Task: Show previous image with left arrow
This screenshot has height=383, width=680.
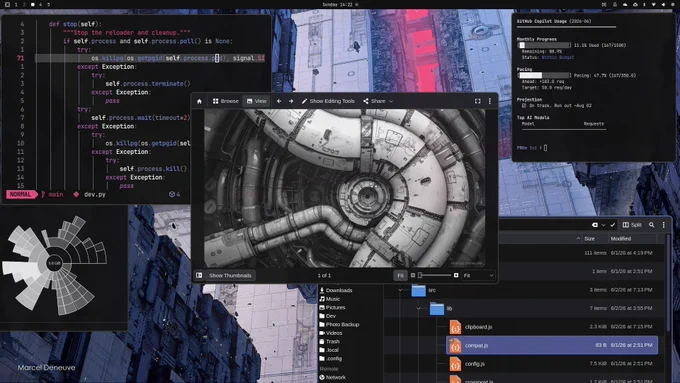Action: pyautogui.click(x=279, y=101)
